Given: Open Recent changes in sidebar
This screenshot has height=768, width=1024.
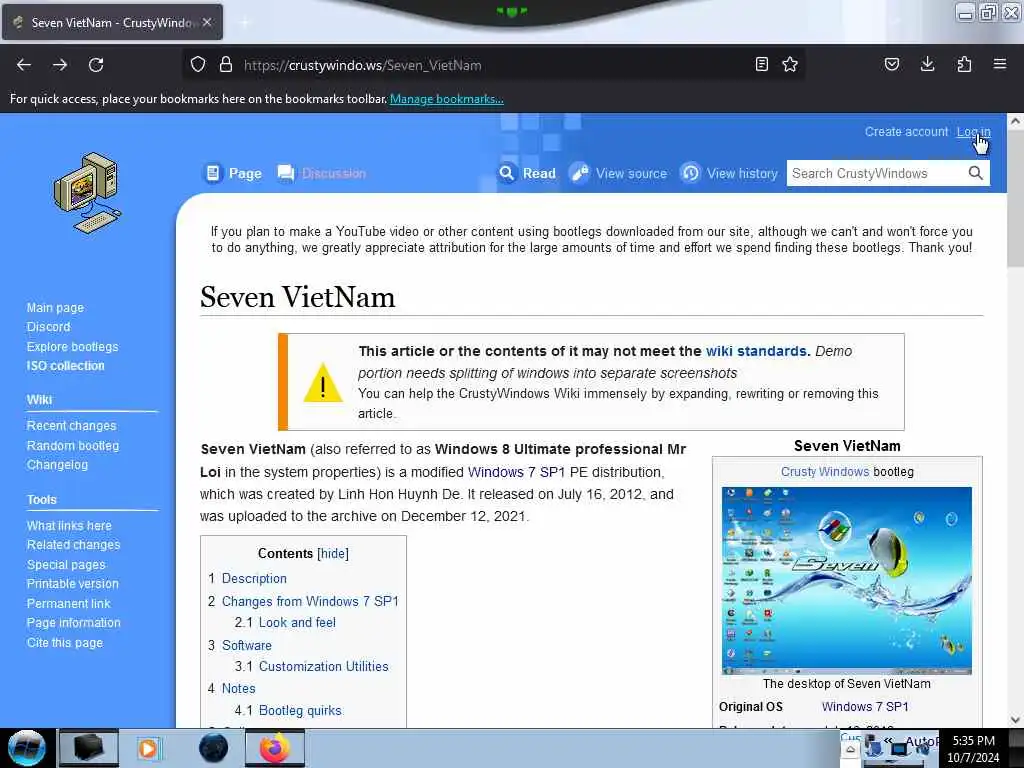Looking at the screenshot, I should pos(71,426).
